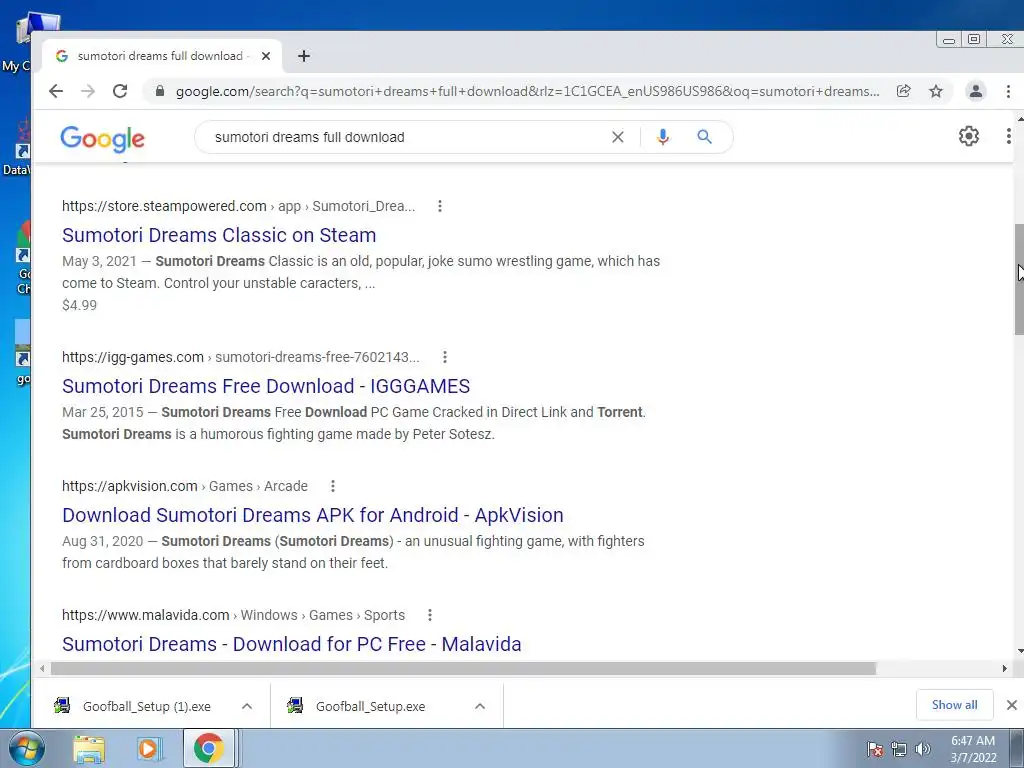The image size is (1024, 768).
Task: Open Sumotori Dreams - Download for PC Free - Malavida
Action: [292, 644]
